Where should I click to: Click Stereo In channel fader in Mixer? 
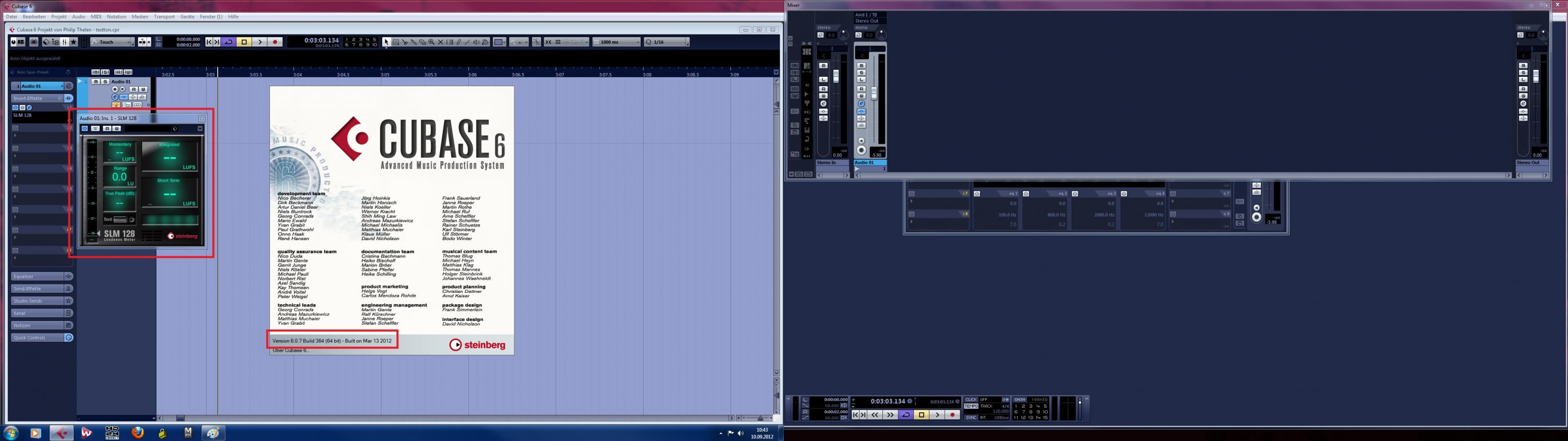(836, 77)
